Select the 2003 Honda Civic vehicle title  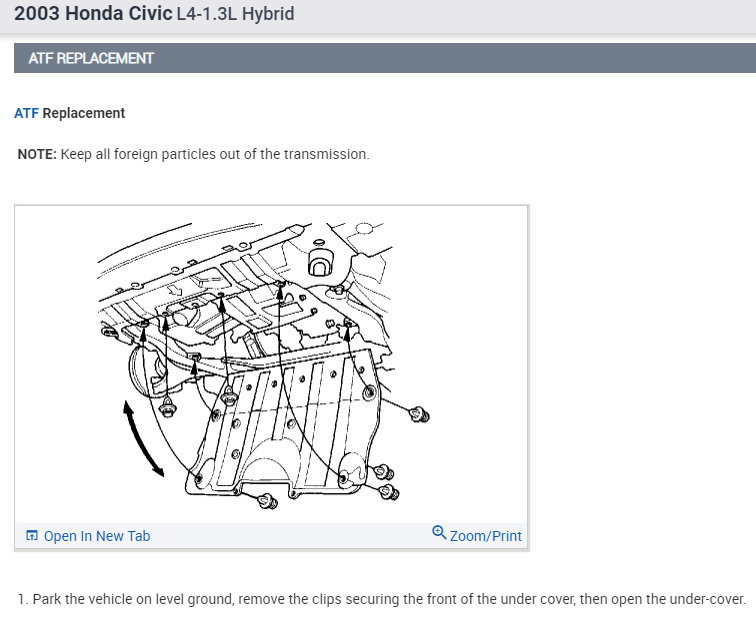point(93,14)
